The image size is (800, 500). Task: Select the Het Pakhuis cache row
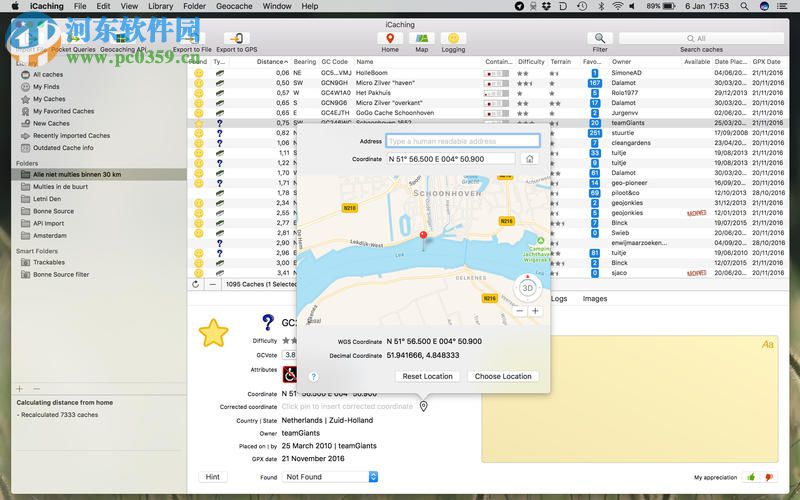[488, 93]
